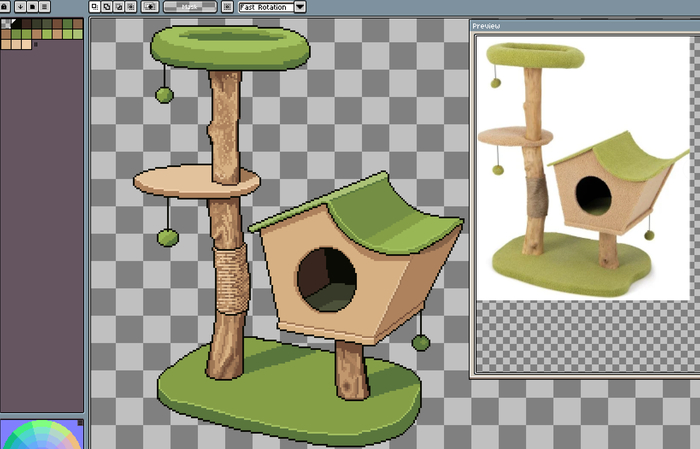Image resolution: width=700 pixels, height=449 pixels.
Task: Open the palette sort arrow icon
Action: point(20,7)
